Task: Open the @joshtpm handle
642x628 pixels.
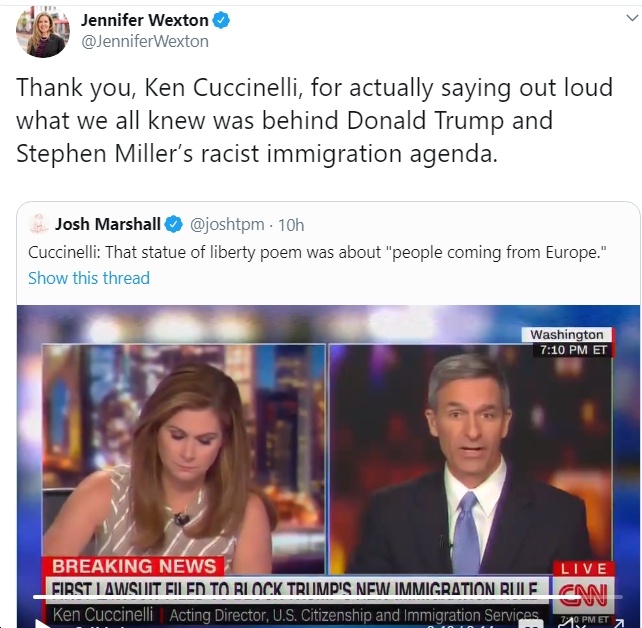Action: pos(227,224)
